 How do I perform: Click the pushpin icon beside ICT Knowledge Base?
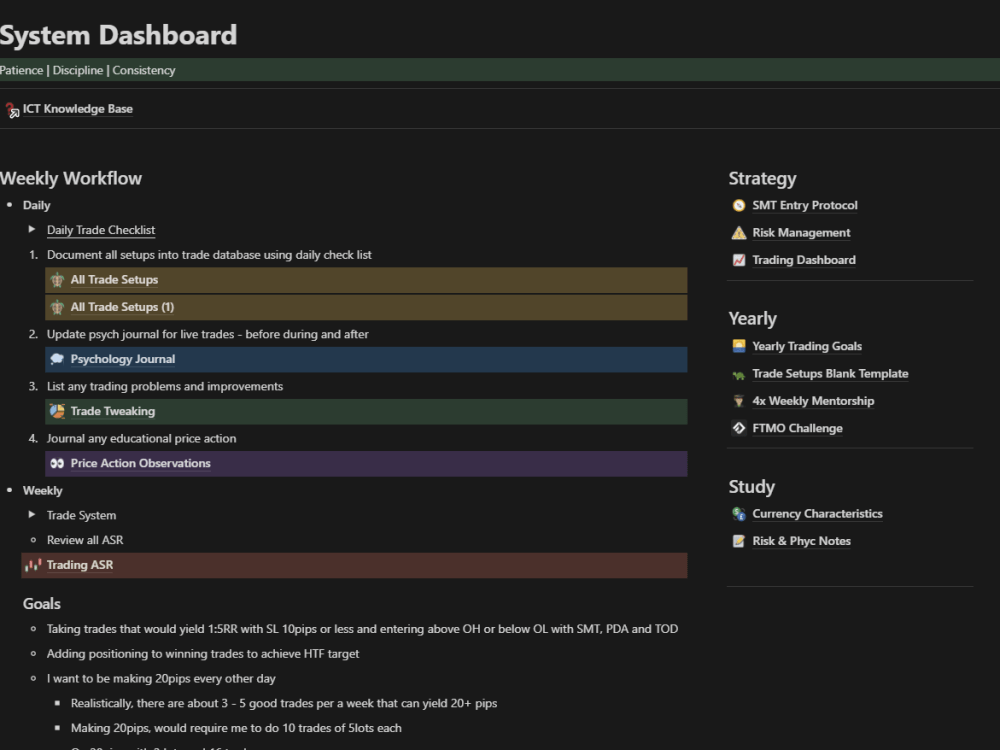(x=9, y=108)
